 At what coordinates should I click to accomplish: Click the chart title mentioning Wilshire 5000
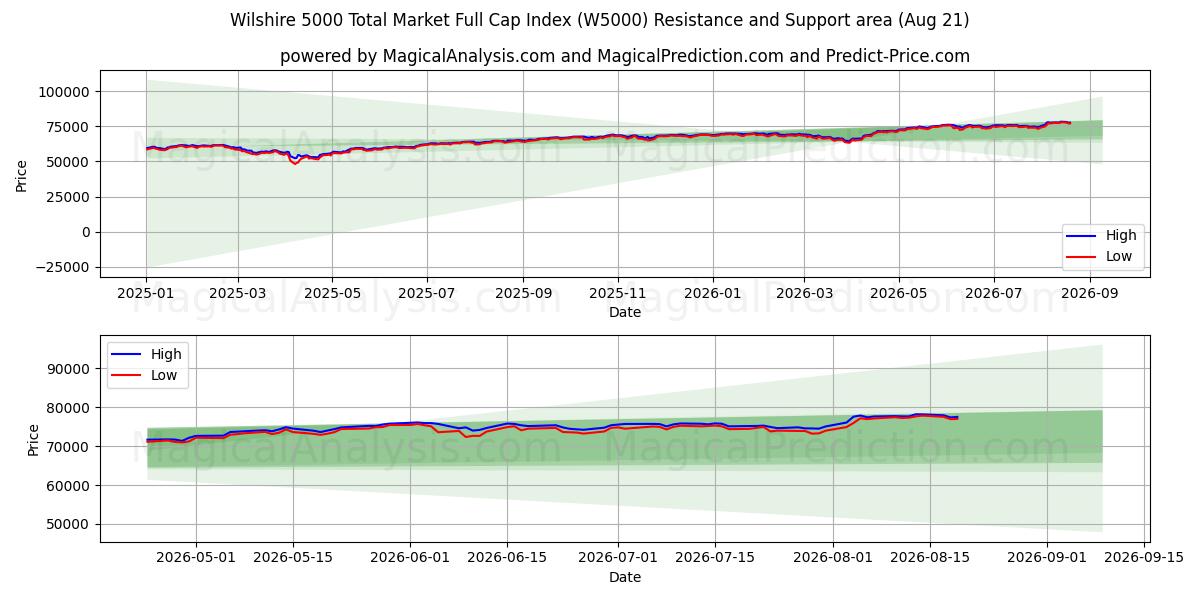point(599,20)
